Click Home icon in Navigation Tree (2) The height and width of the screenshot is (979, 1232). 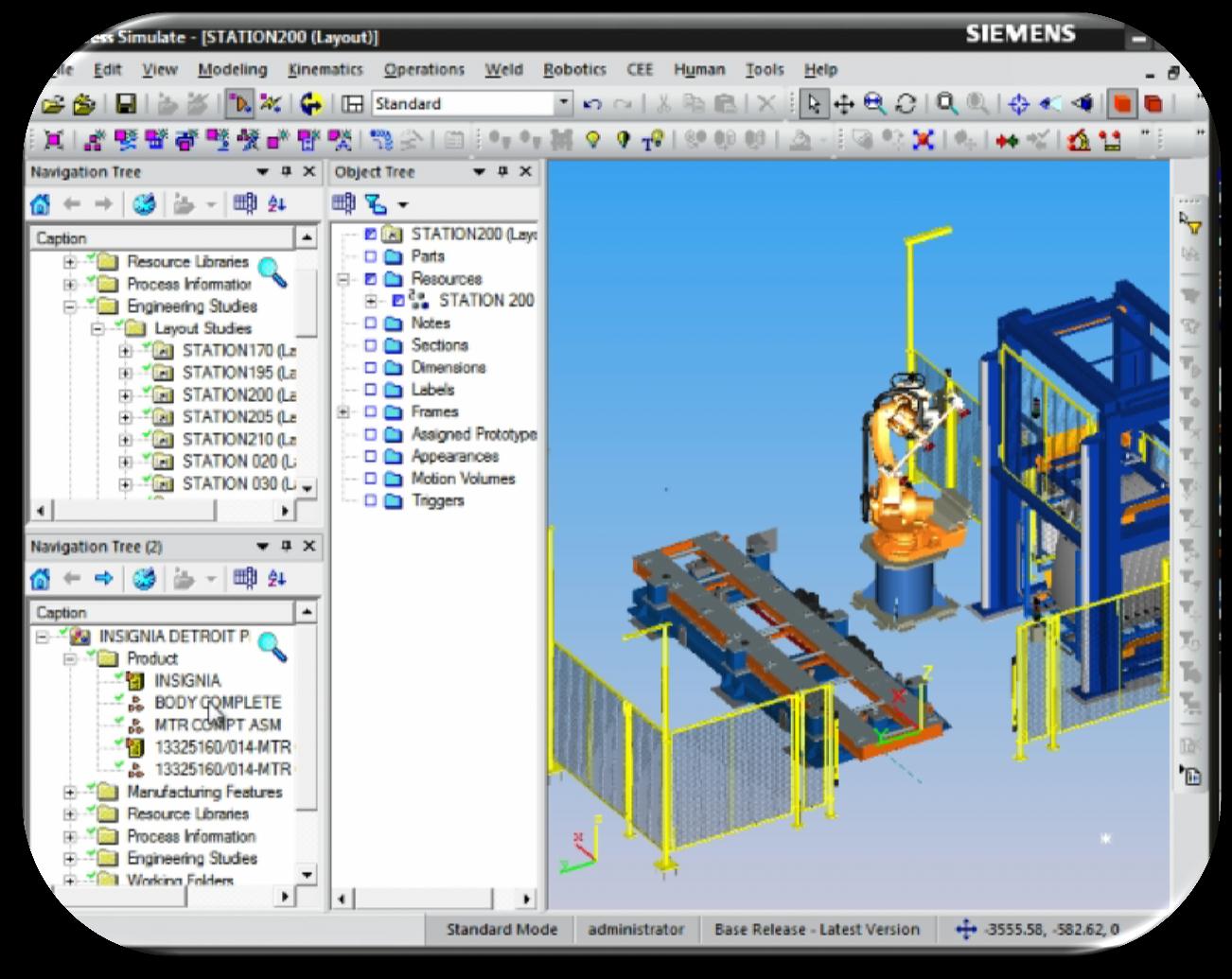41,578
